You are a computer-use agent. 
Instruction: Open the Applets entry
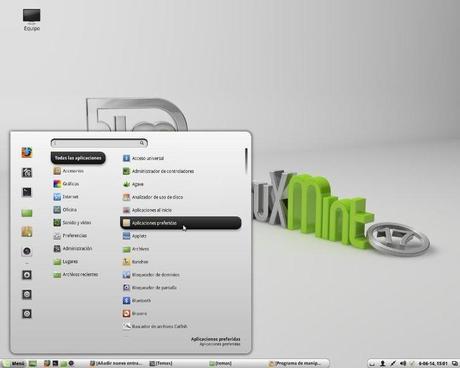point(135,236)
